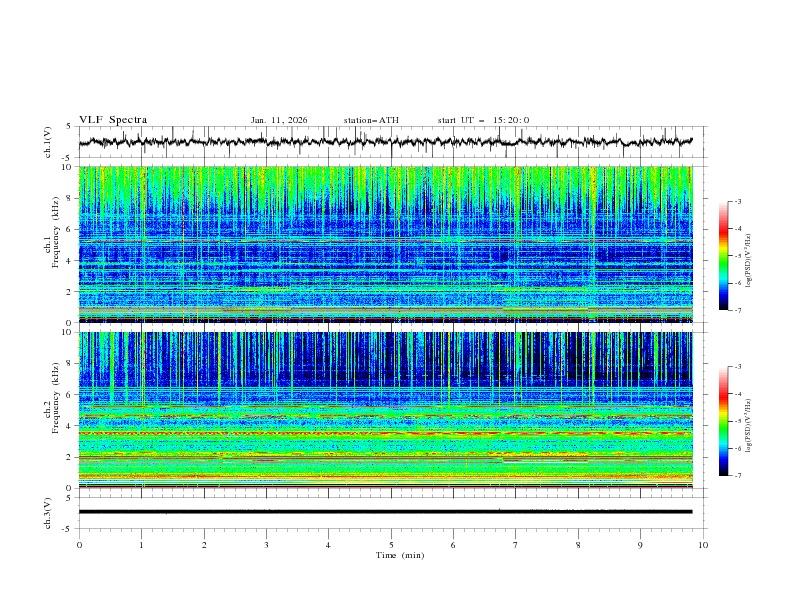Click time axis tick label "0"
Viewport: 792px width, 612px height.
tap(79, 545)
